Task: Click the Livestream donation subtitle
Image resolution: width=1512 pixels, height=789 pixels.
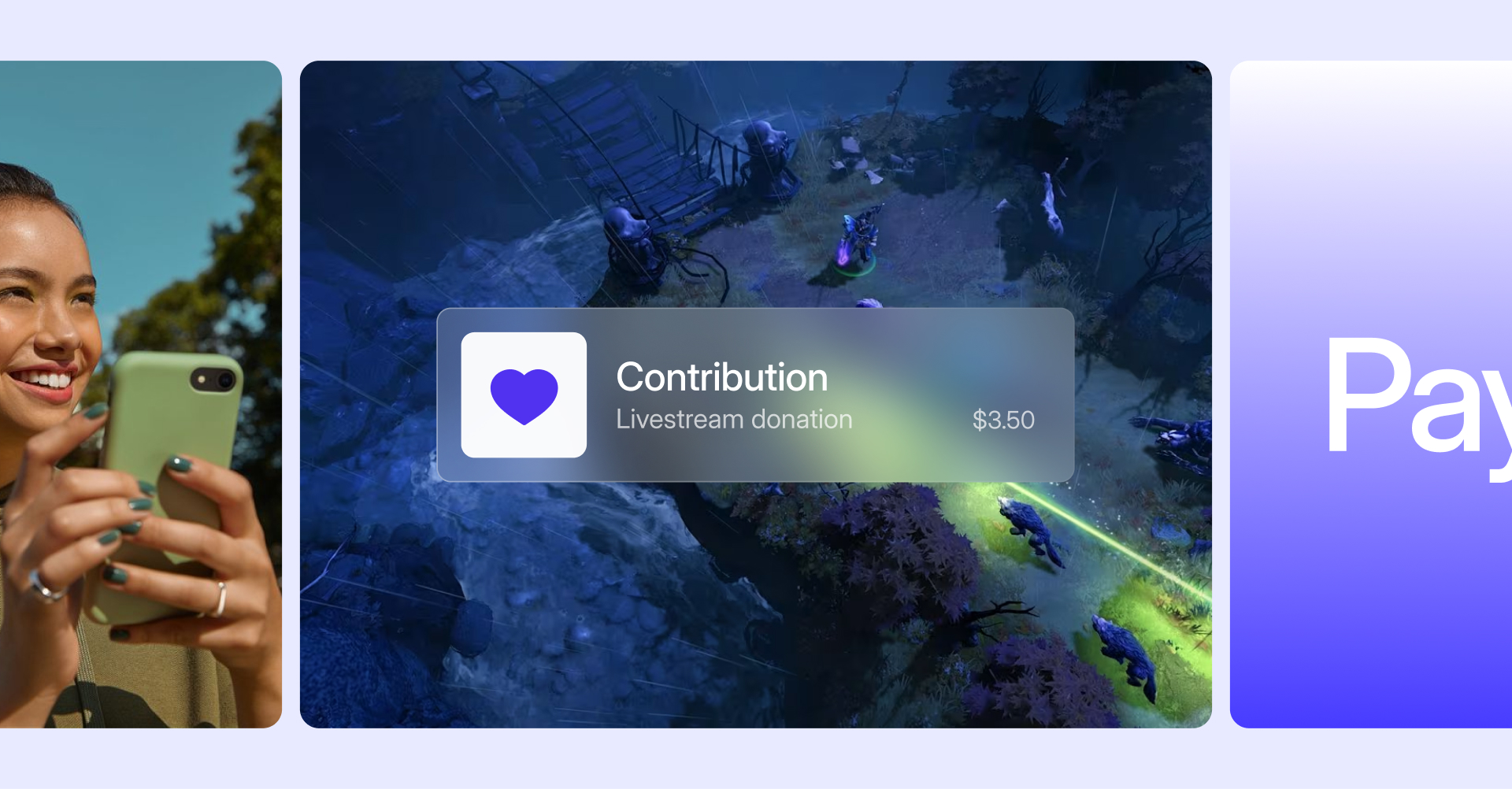Action: tap(734, 420)
